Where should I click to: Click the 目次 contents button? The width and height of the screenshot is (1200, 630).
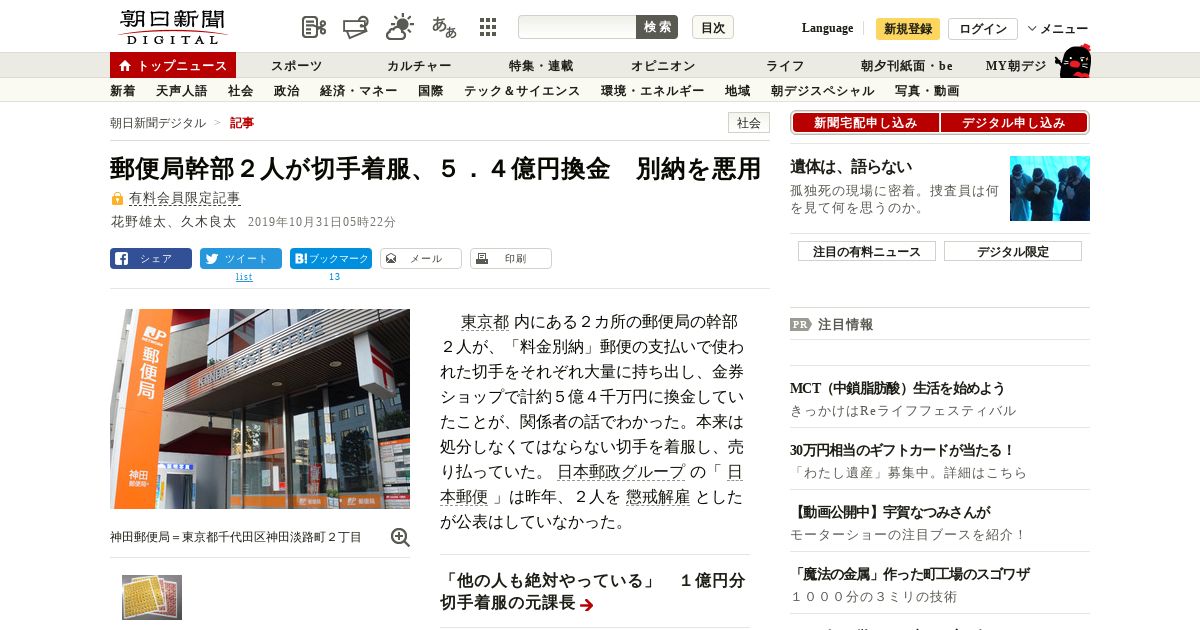pyautogui.click(x=713, y=27)
